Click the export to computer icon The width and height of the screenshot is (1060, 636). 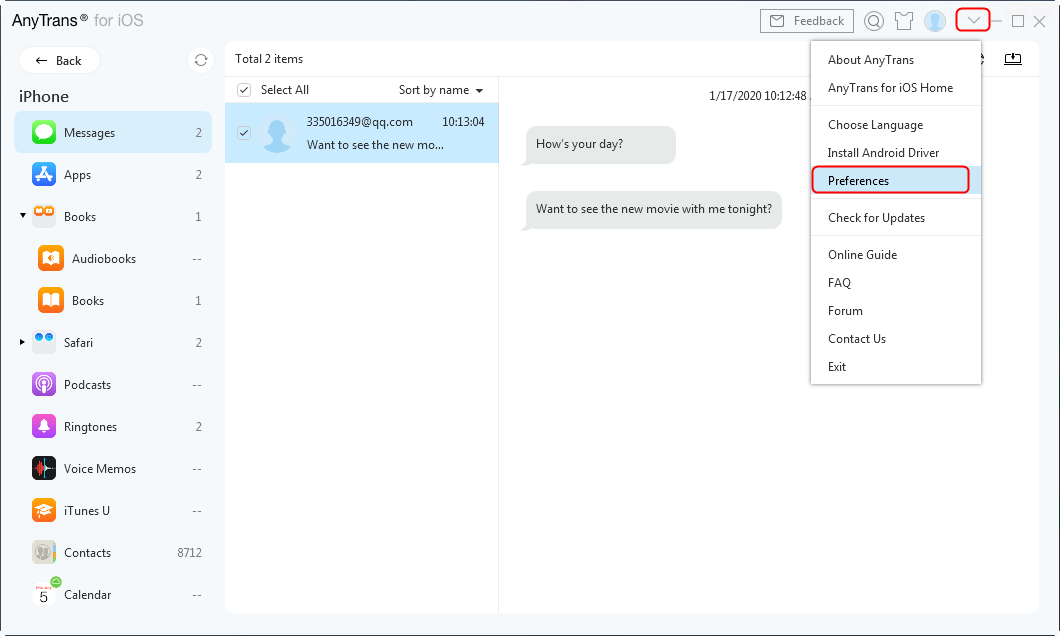click(x=1013, y=59)
